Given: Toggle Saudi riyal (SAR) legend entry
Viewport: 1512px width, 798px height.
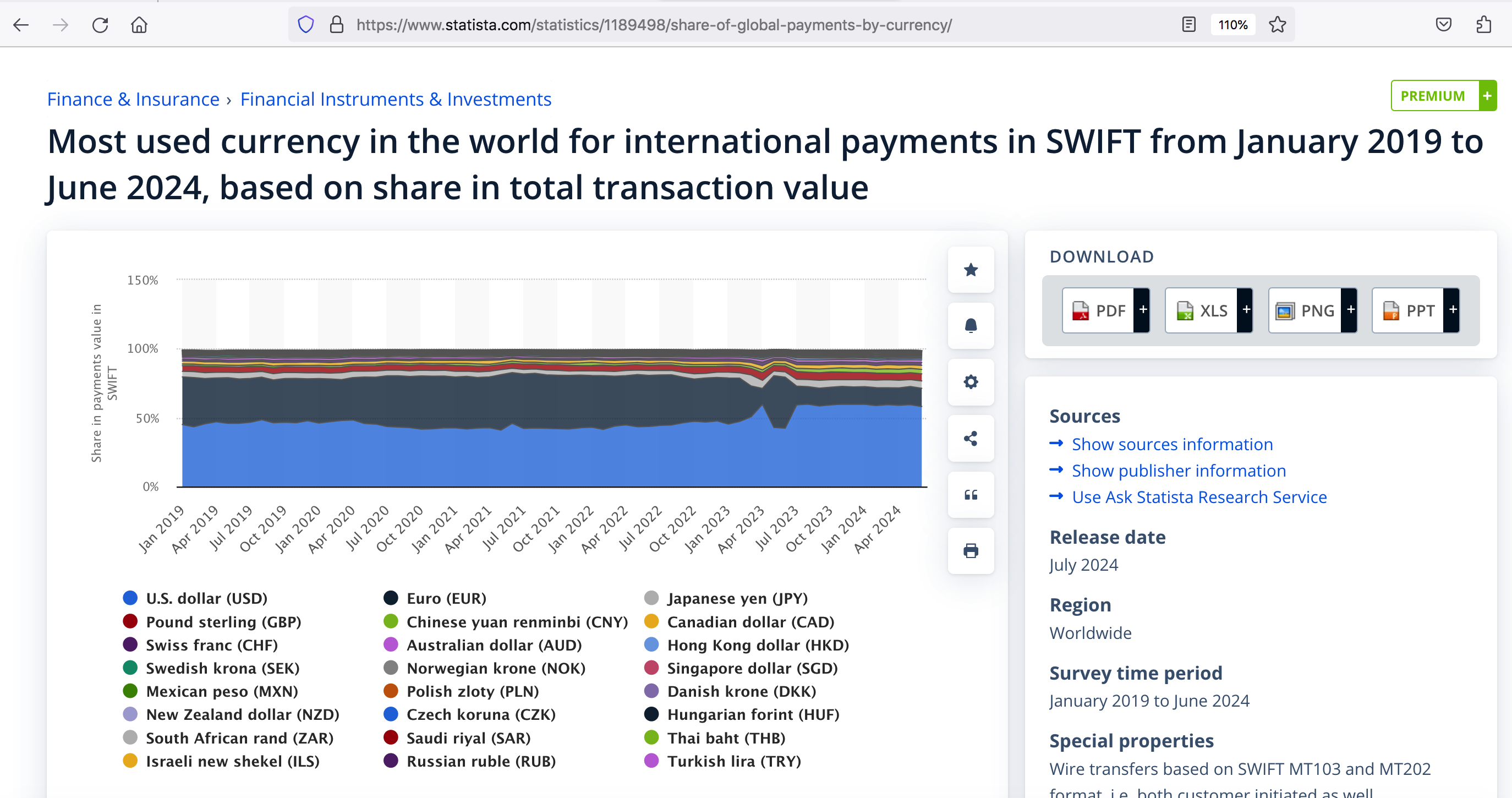Looking at the screenshot, I should click(457, 738).
